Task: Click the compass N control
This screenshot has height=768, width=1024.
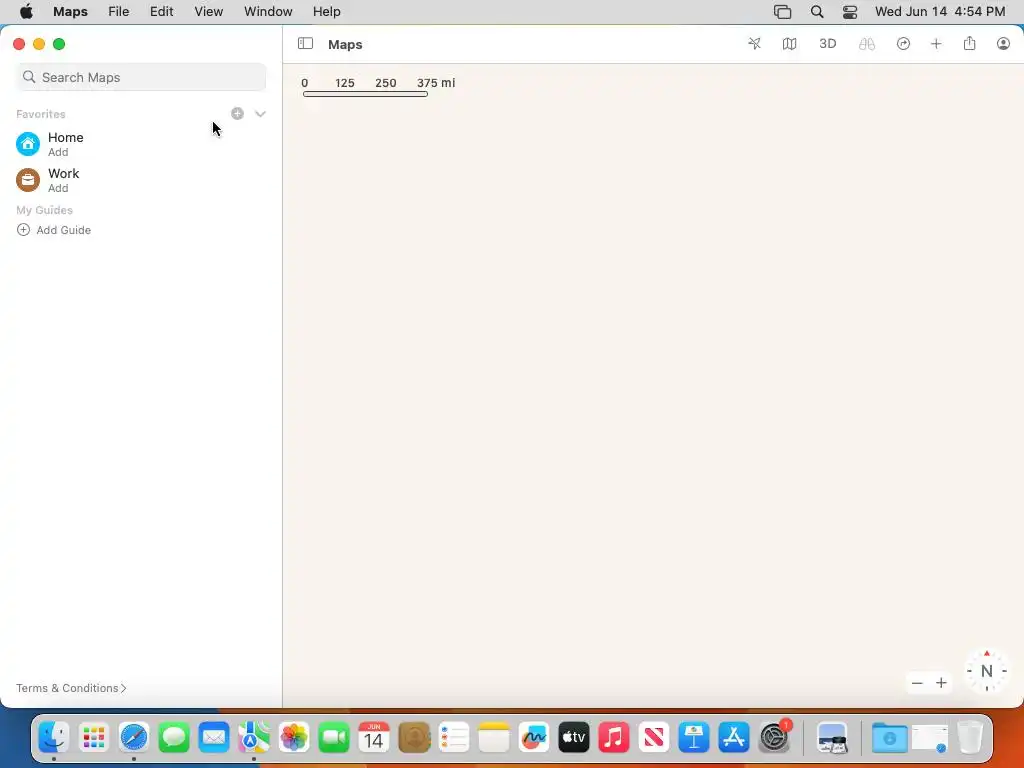Action: (x=987, y=671)
